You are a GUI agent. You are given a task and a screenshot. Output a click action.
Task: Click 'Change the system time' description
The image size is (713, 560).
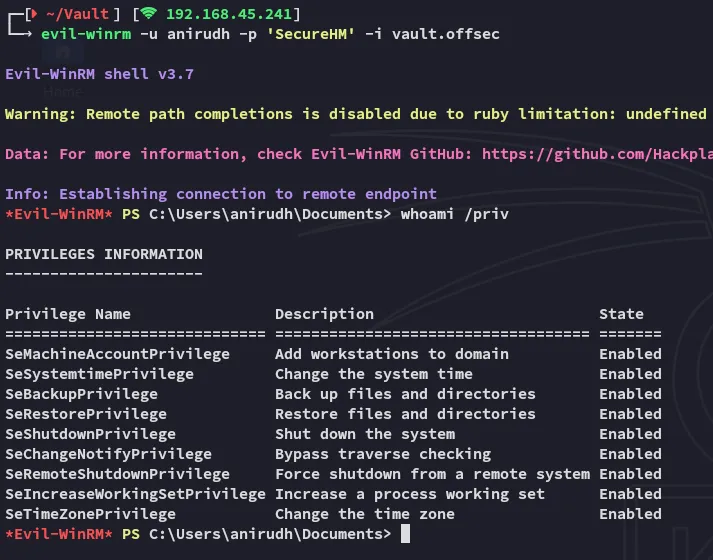pyautogui.click(x=374, y=374)
